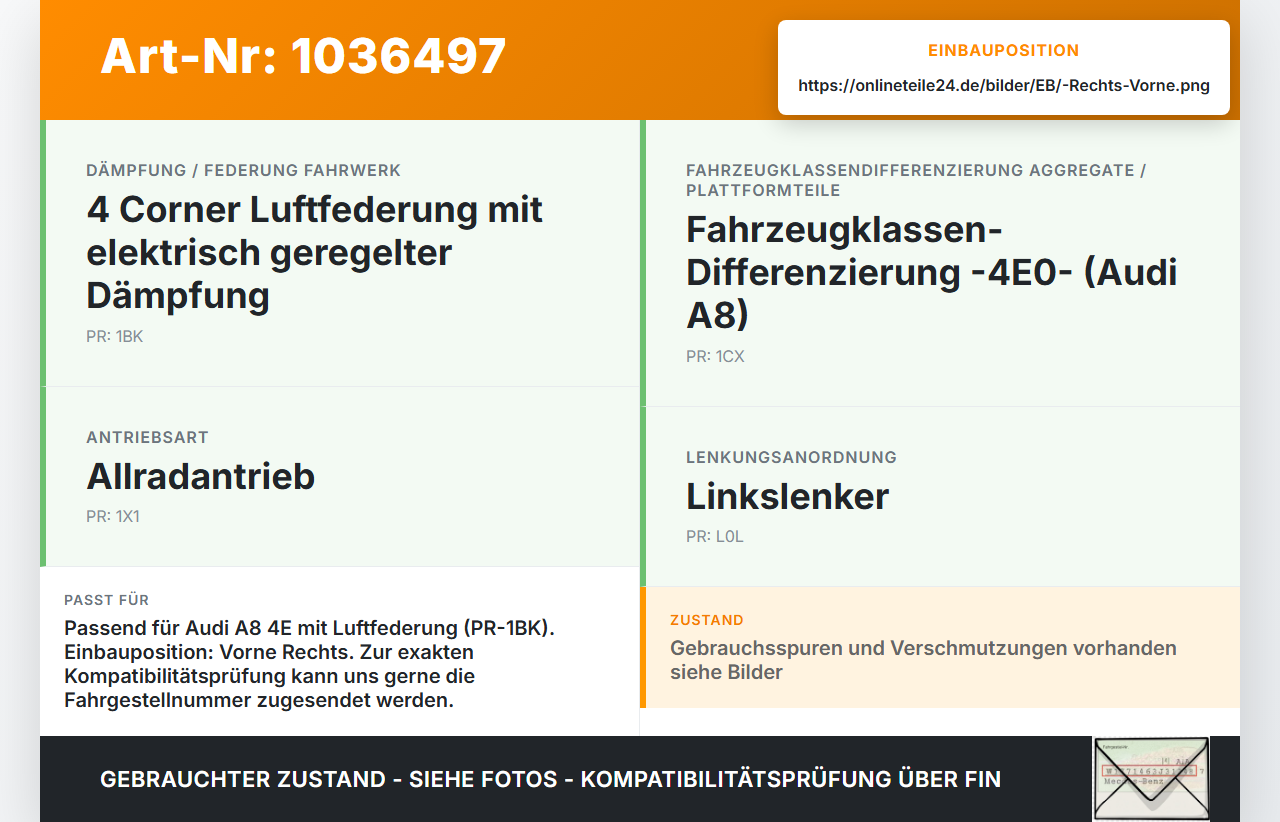Click the PASST FÜR label

click(x=107, y=600)
